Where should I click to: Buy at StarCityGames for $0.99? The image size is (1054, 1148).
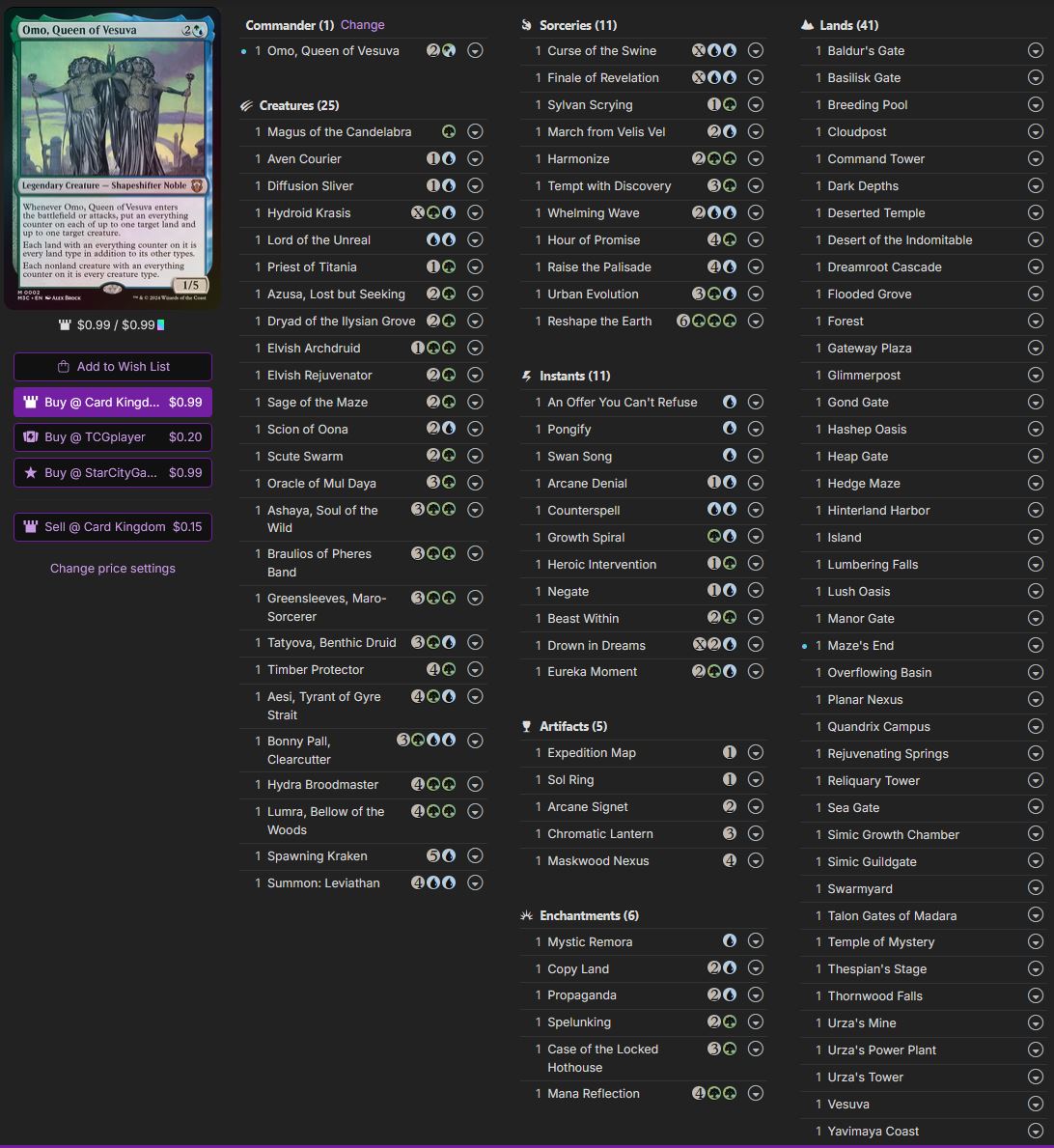tap(113, 472)
